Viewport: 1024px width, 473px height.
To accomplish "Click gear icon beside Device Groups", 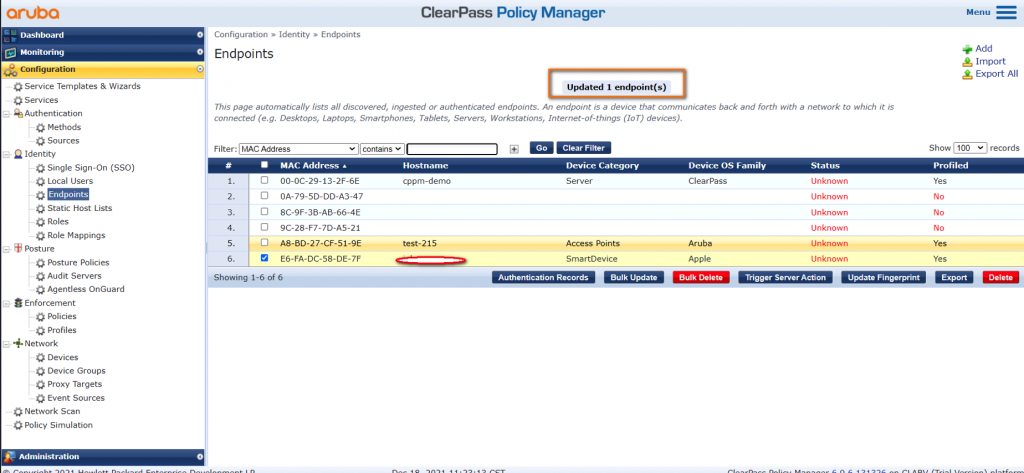I will coord(41,371).
